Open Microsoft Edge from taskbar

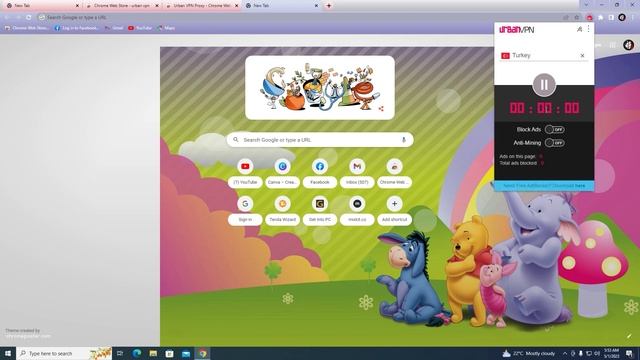pos(137,353)
